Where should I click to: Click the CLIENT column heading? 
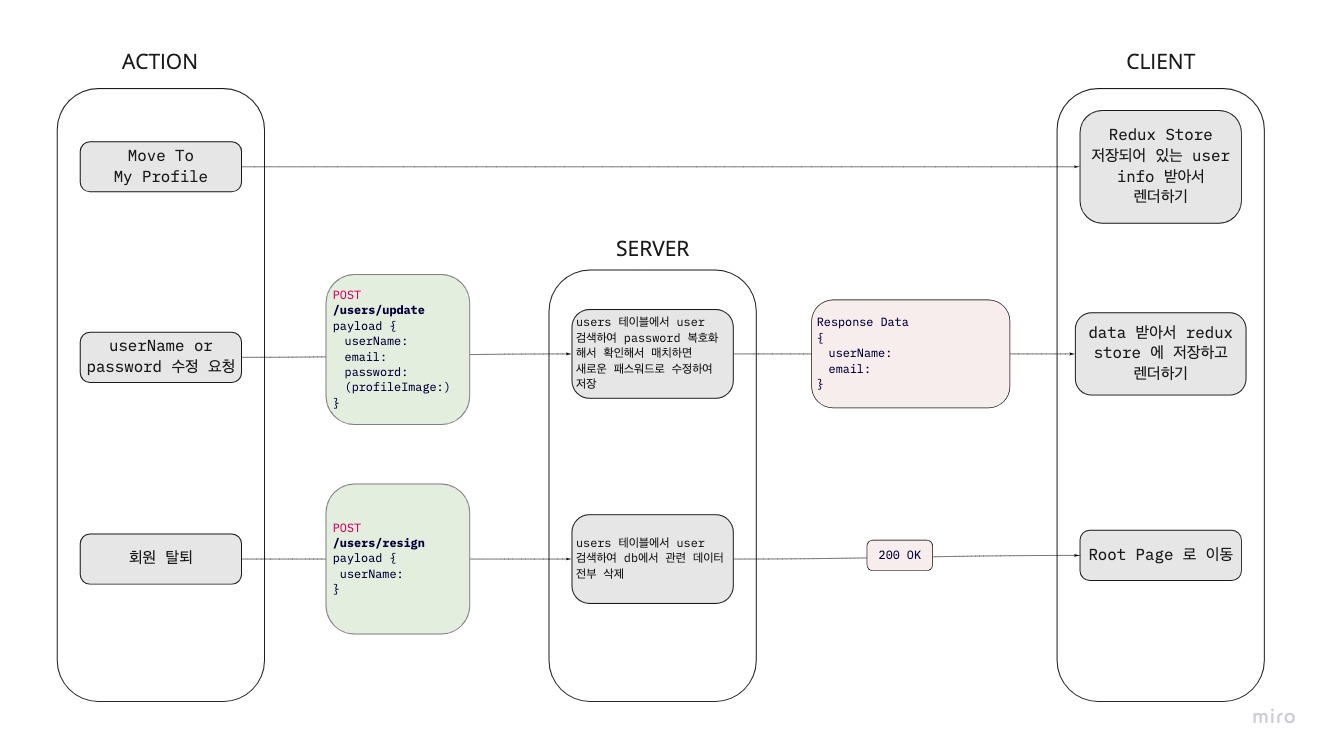pos(1160,62)
